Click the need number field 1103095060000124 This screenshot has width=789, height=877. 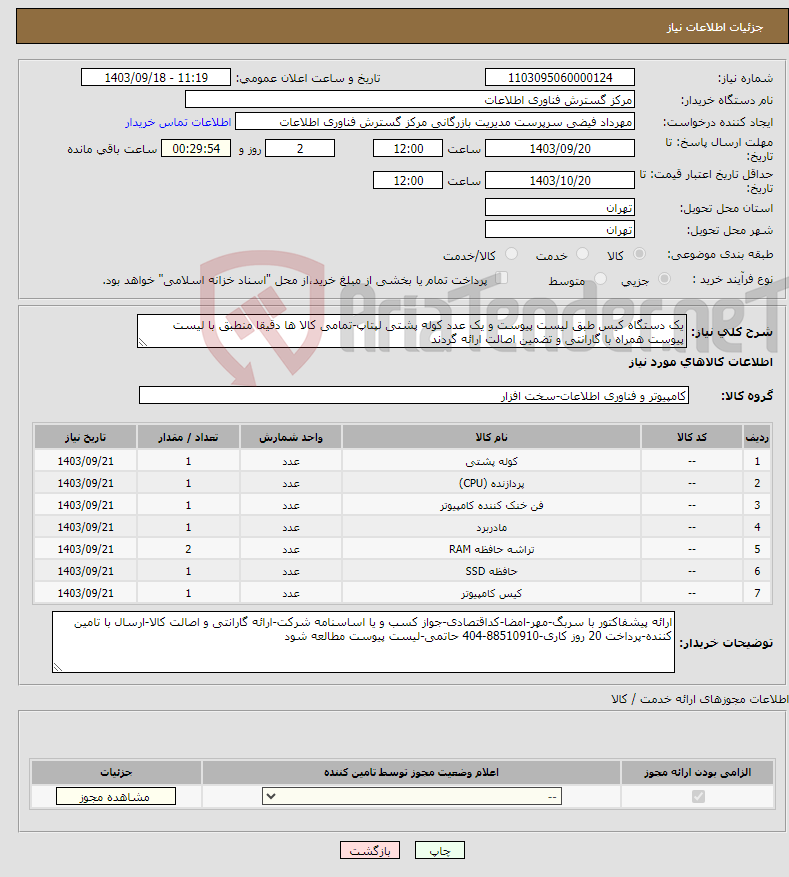(x=560, y=77)
